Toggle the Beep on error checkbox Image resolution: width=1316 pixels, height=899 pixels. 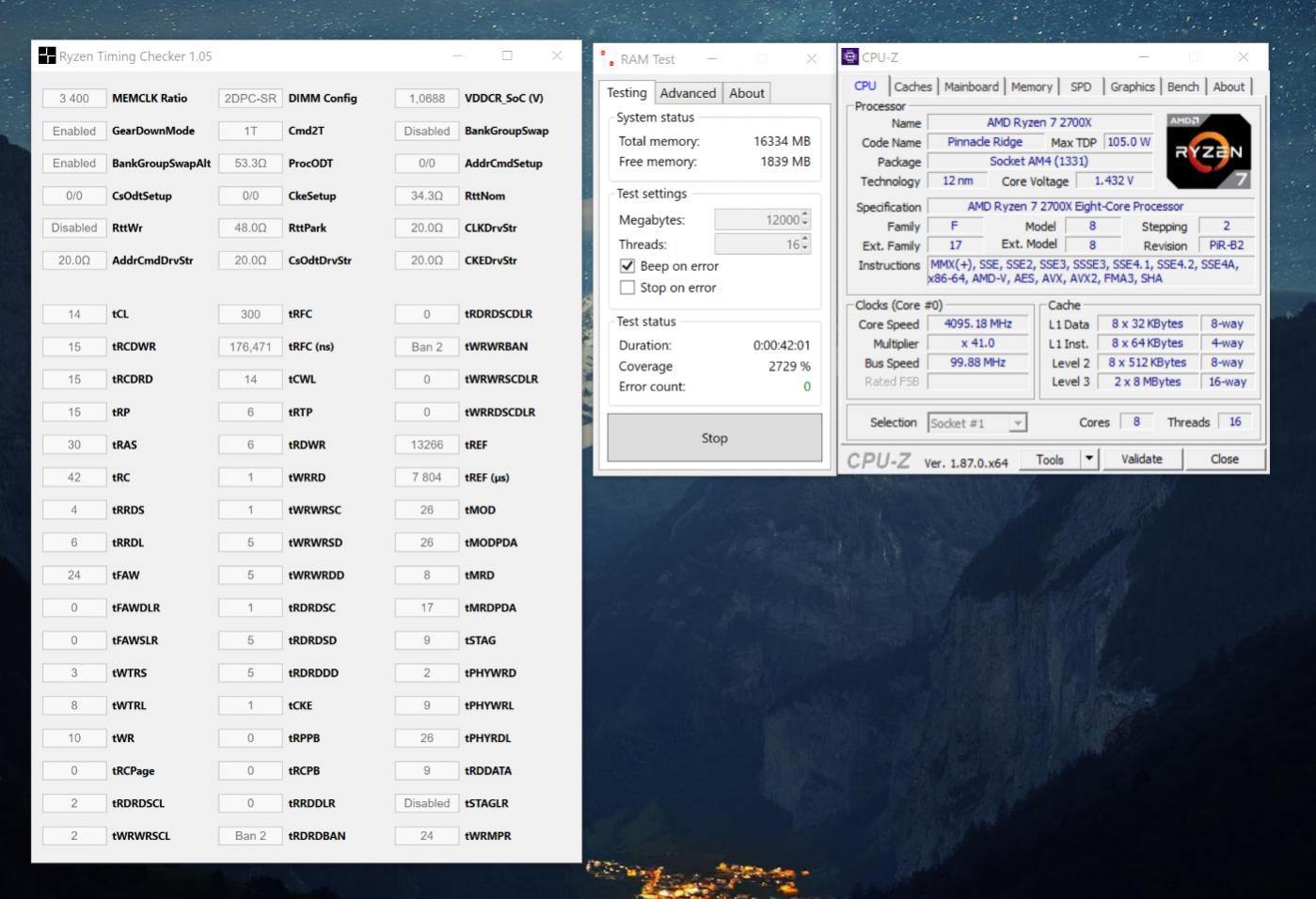coord(627,266)
